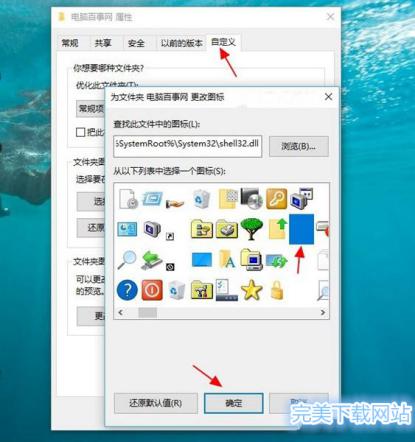415x442 pixels.
Task: Click the icon list scrollbar thumb
Action: coord(147,312)
